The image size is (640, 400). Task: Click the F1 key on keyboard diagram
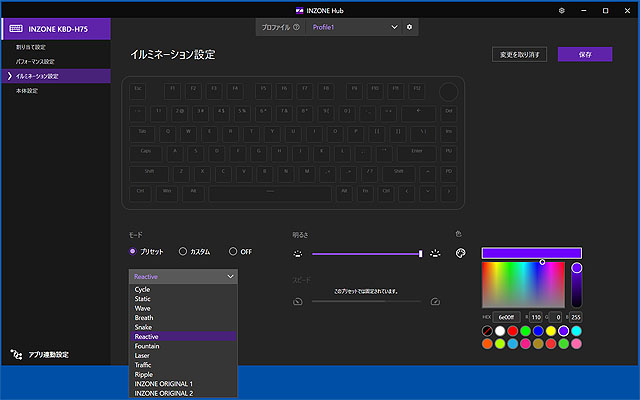pos(173,91)
